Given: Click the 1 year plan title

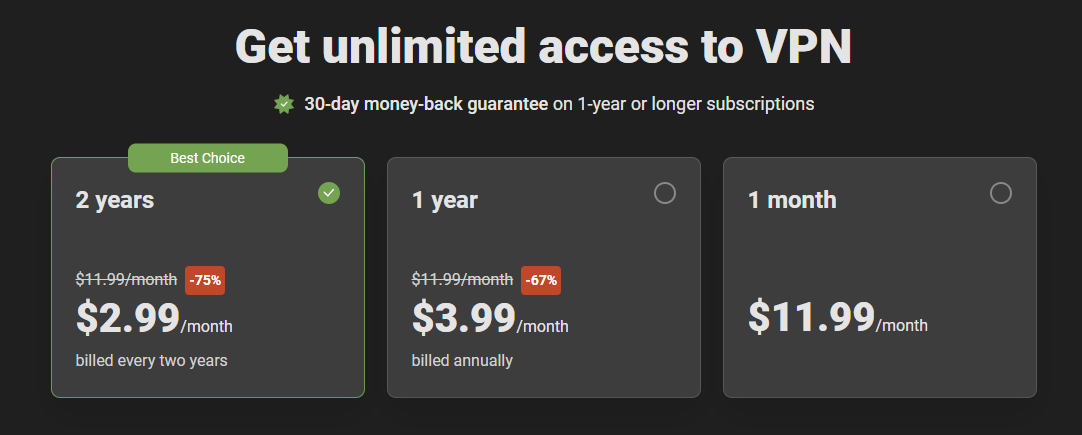Looking at the screenshot, I should (445, 200).
